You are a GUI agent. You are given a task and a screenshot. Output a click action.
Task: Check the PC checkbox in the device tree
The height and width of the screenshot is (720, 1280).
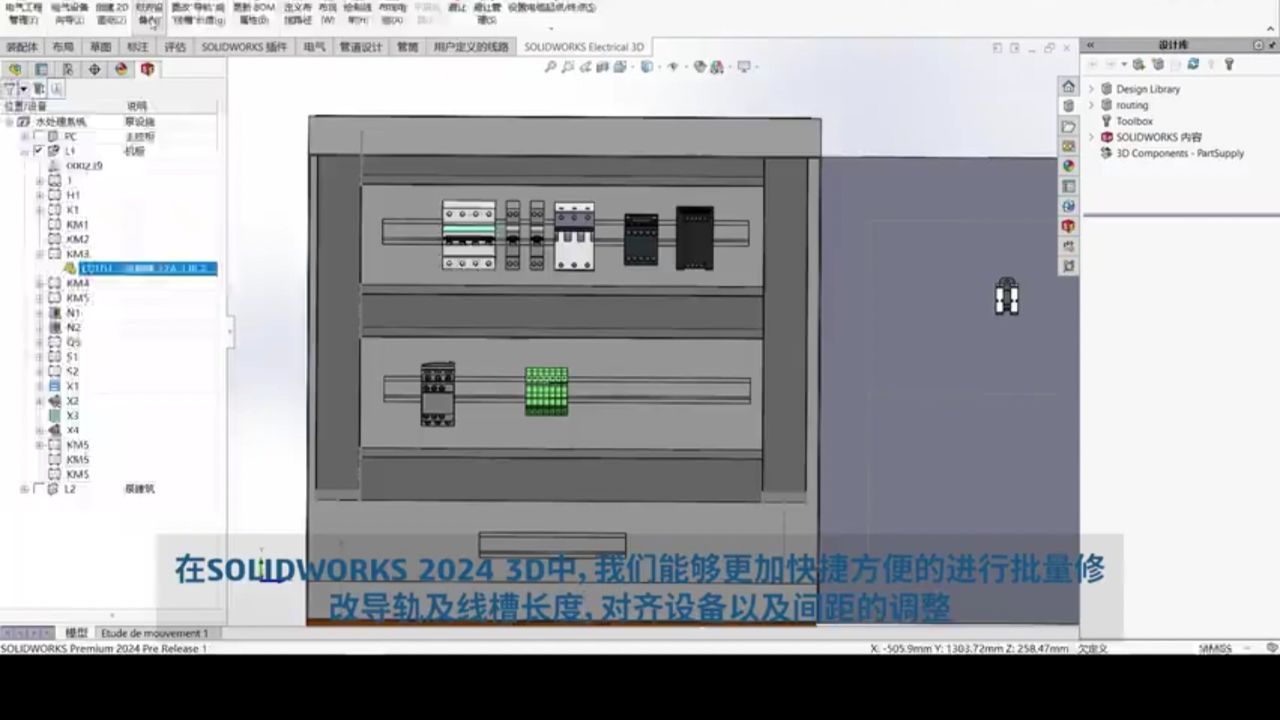coord(38,136)
